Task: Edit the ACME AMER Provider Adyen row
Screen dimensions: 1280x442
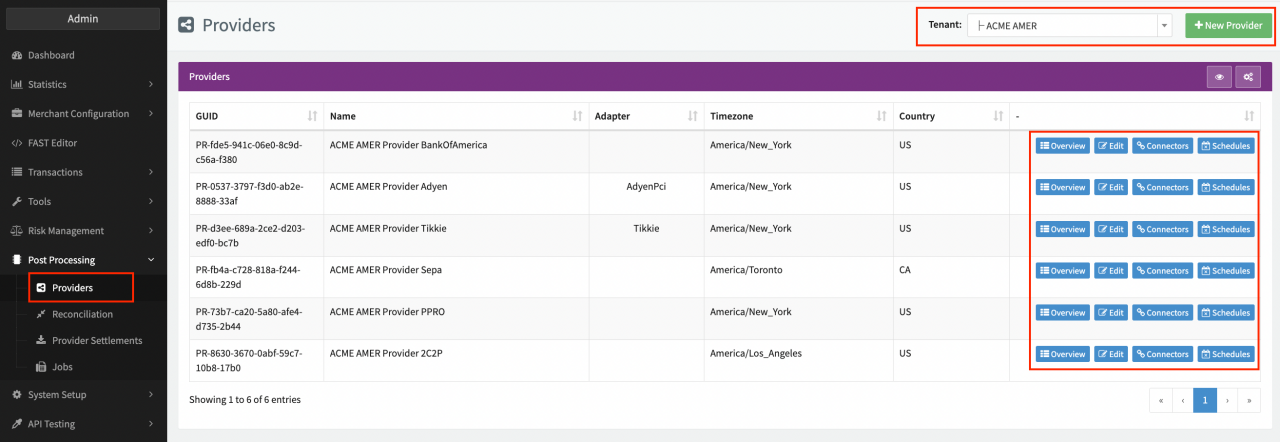Action: (1110, 187)
